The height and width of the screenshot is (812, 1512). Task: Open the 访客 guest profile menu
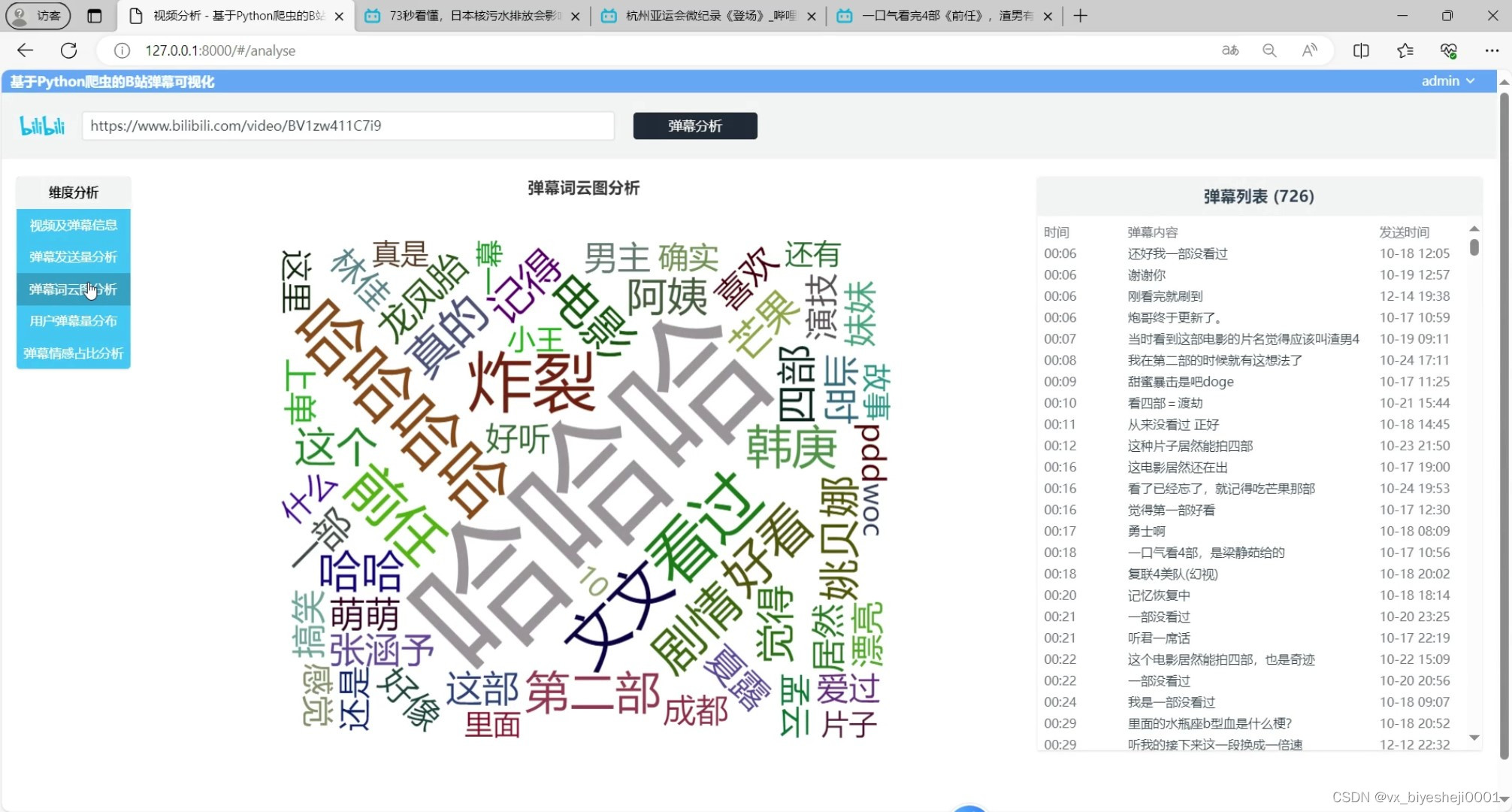[x=38, y=16]
